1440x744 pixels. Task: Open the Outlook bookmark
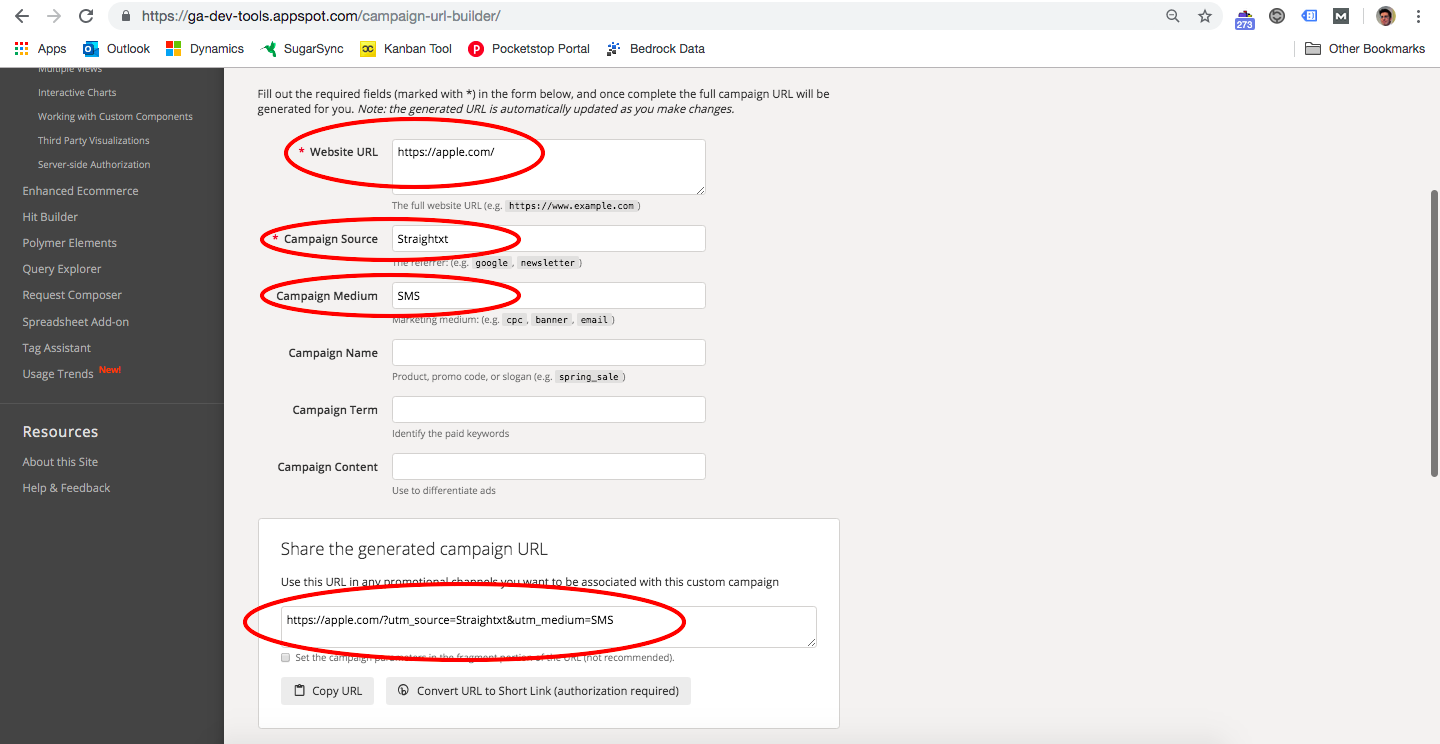point(115,48)
